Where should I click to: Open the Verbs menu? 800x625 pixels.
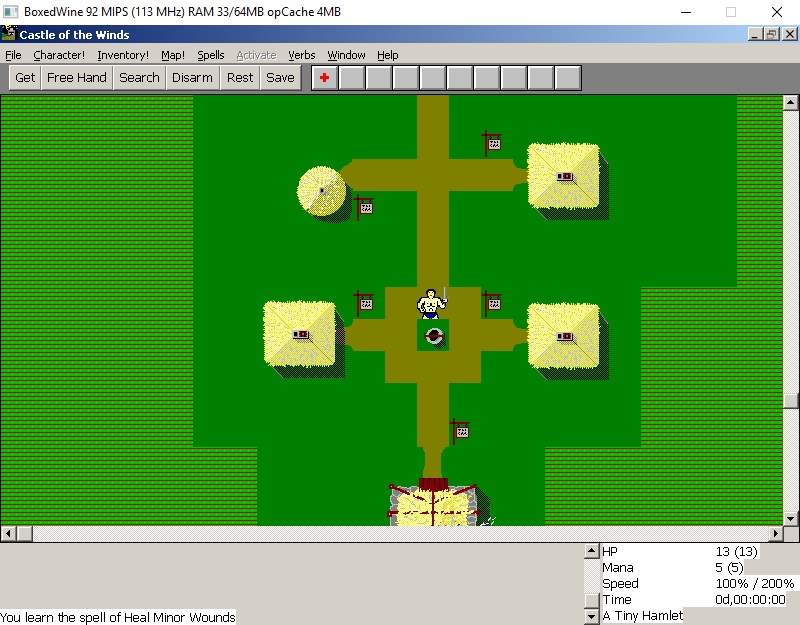[x=302, y=55]
